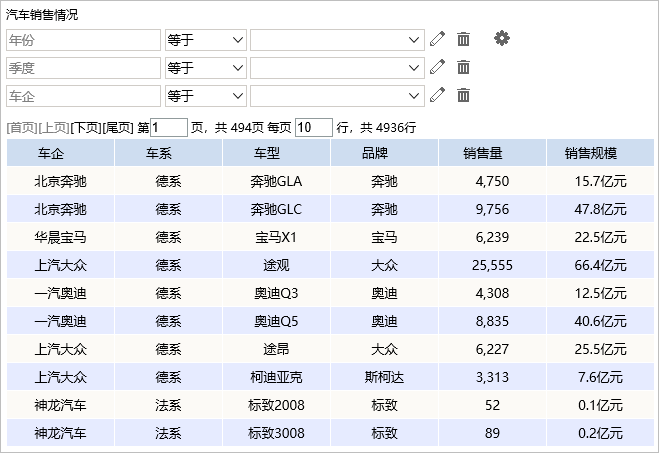The width and height of the screenshot is (659, 453).
Task: Select the 柯迪亚克 cell
Action: click(277, 377)
